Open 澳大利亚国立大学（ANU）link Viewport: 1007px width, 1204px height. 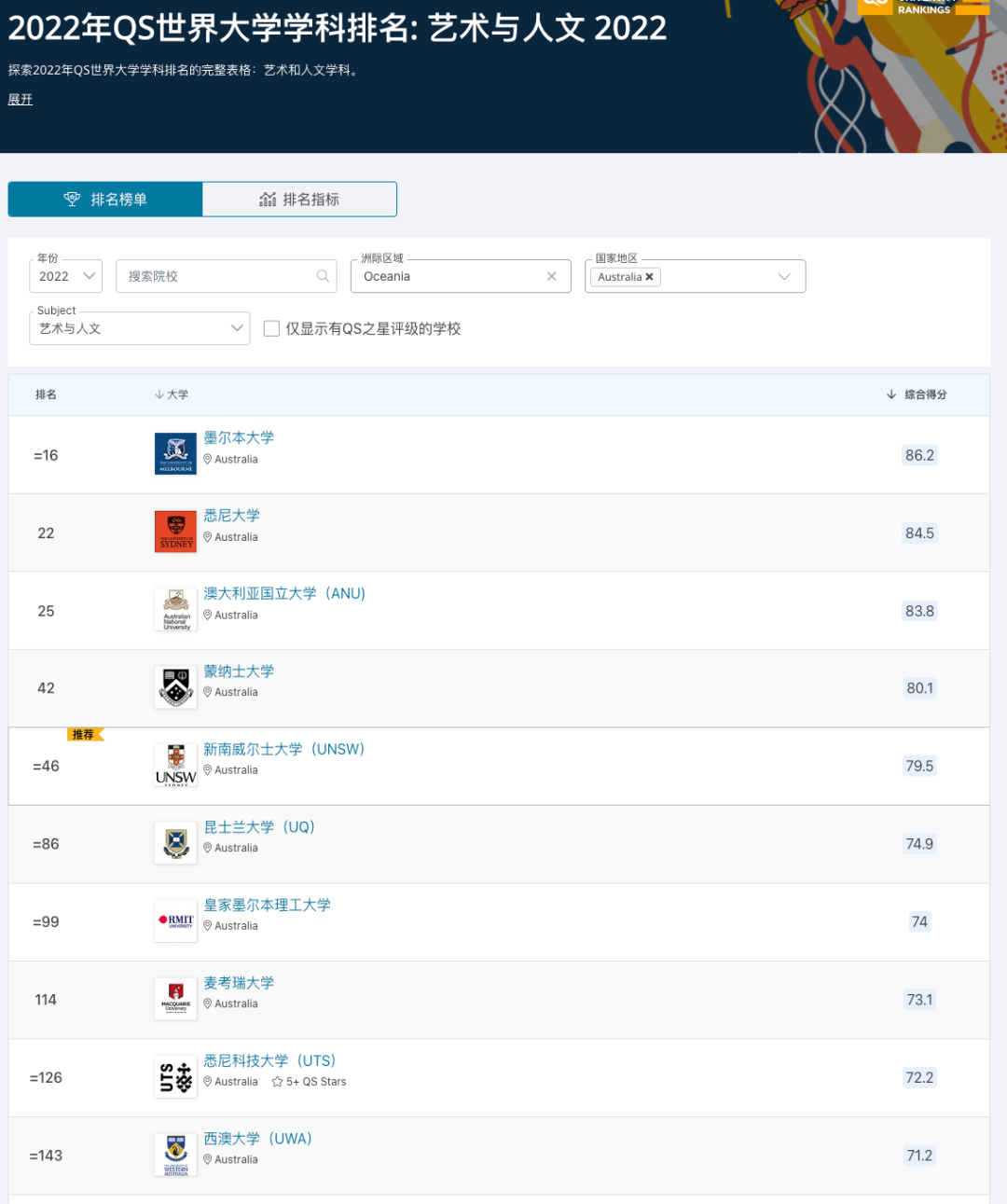tap(284, 593)
